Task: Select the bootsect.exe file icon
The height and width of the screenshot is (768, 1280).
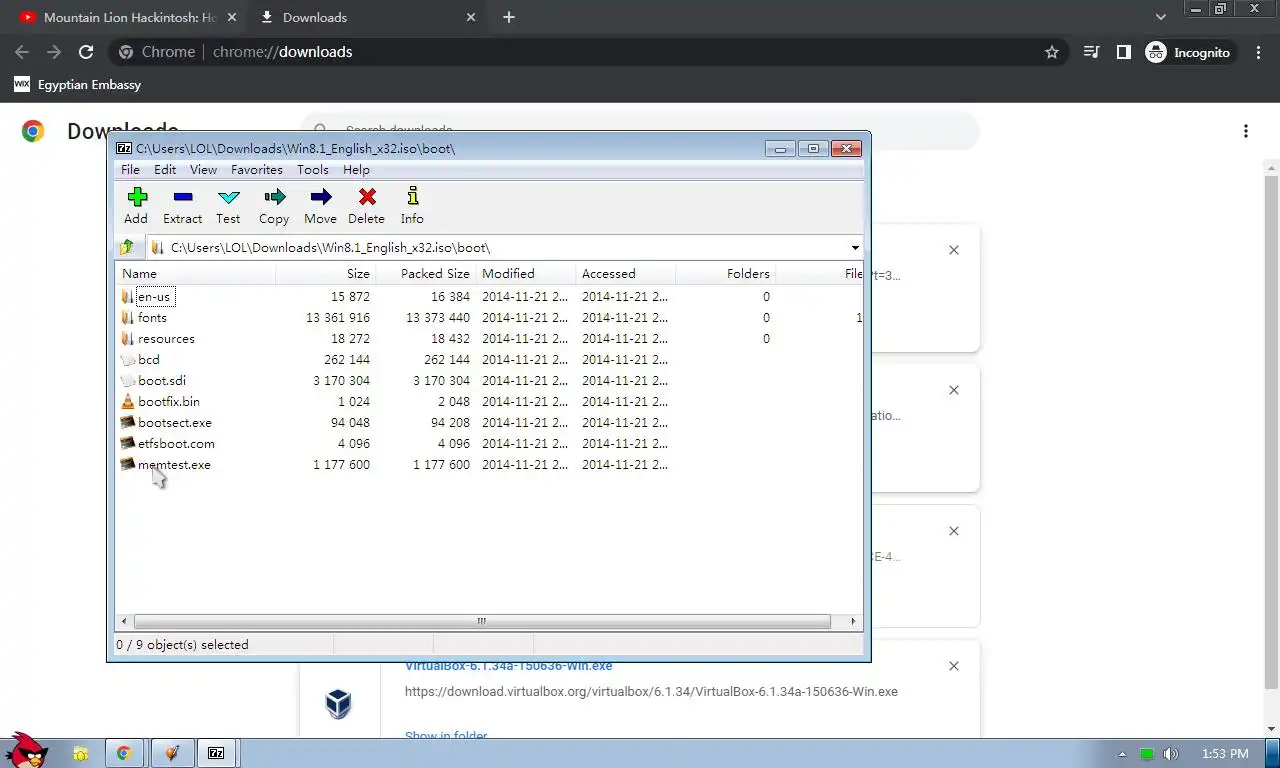Action: tap(127, 422)
